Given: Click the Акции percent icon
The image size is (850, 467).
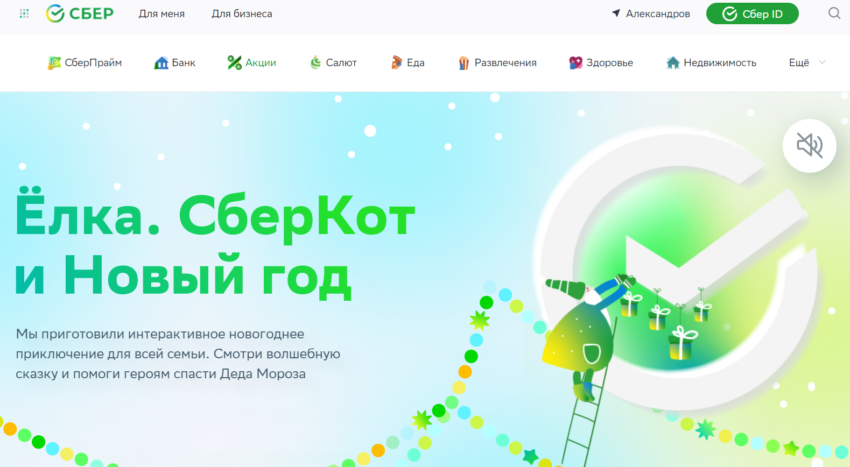Looking at the screenshot, I should (234, 63).
